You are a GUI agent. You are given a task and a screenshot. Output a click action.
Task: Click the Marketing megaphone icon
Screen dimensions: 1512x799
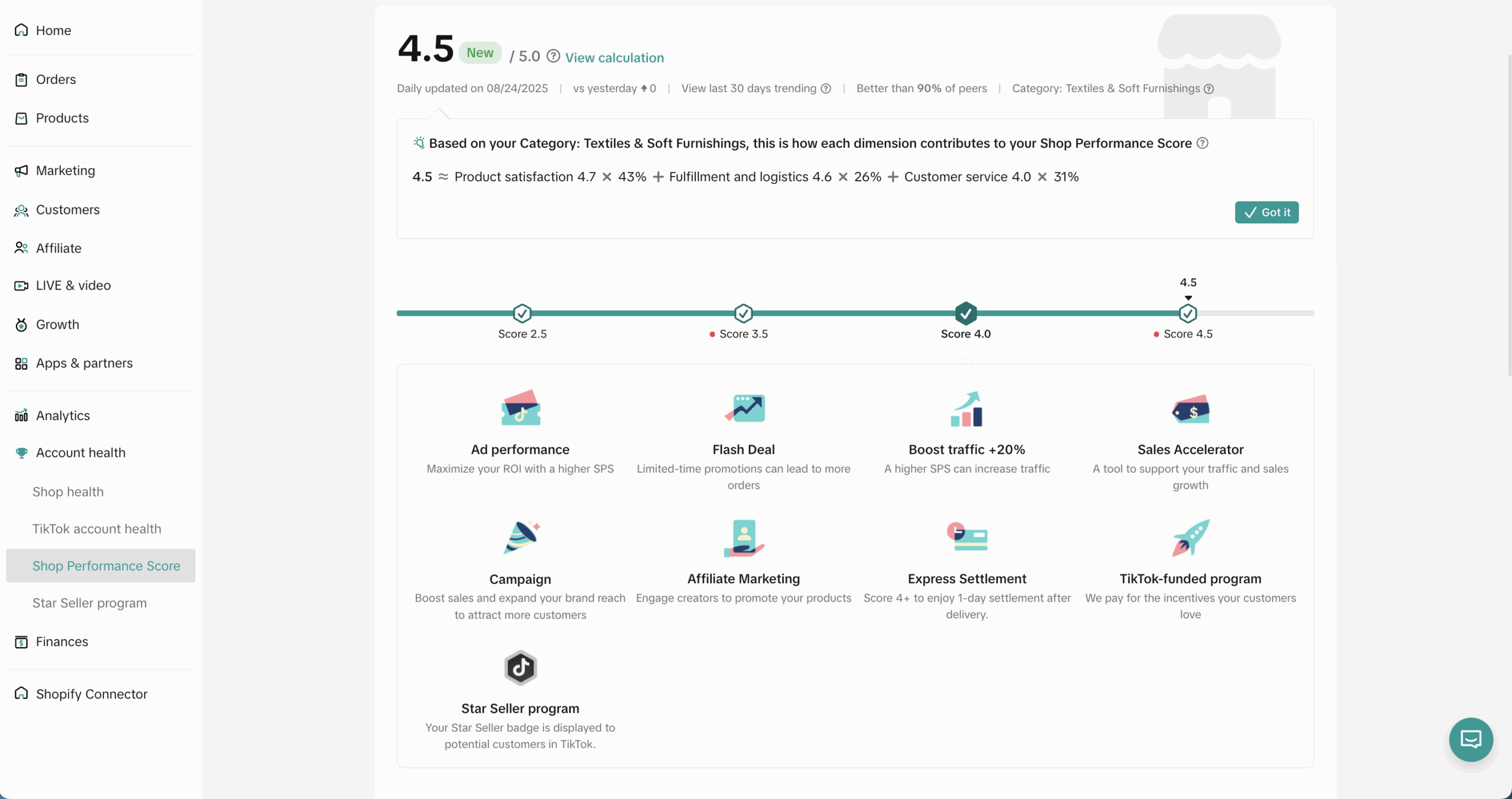[x=21, y=171]
